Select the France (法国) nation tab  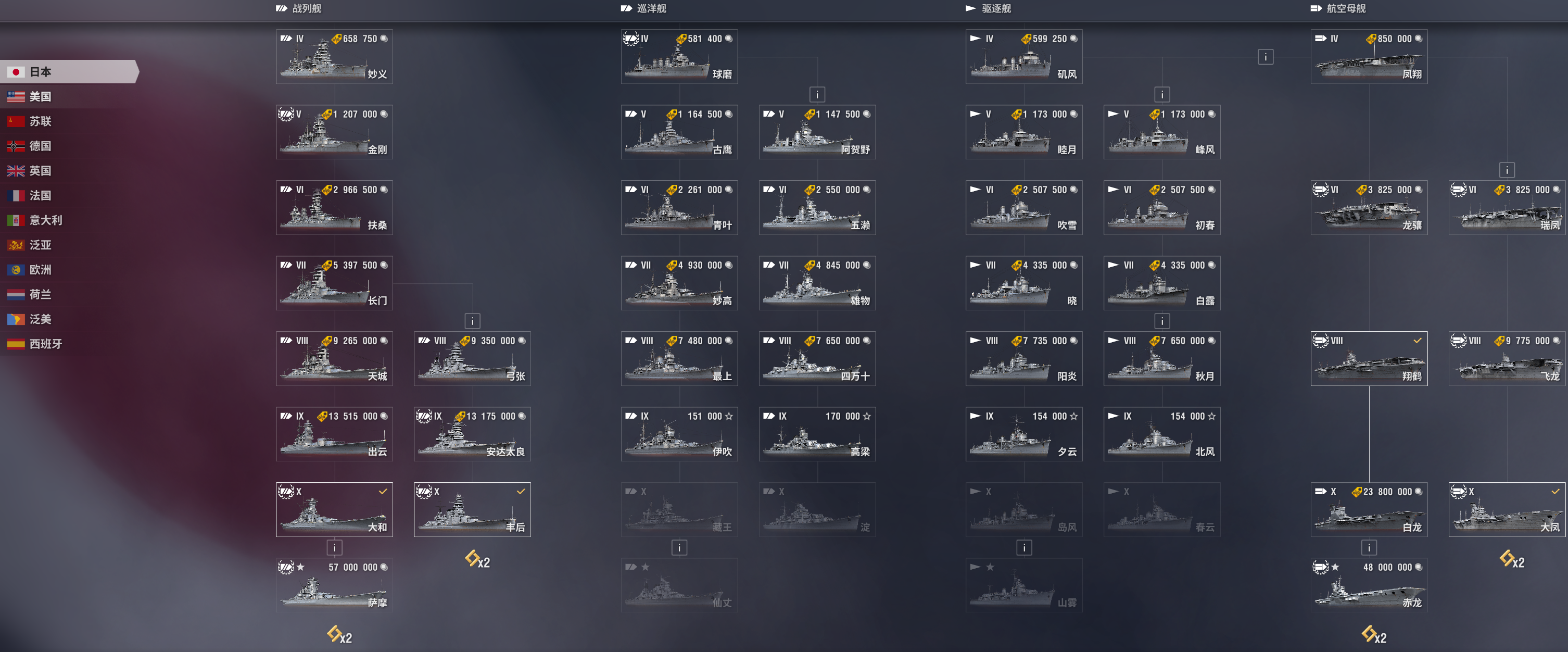coord(69,195)
